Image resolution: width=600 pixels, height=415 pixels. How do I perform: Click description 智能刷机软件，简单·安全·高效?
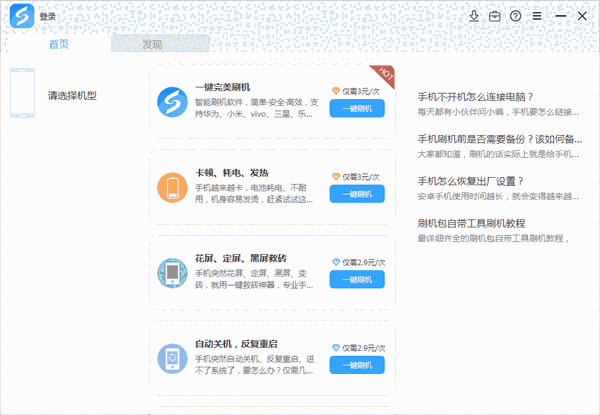pyautogui.click(x=256, y=108)
